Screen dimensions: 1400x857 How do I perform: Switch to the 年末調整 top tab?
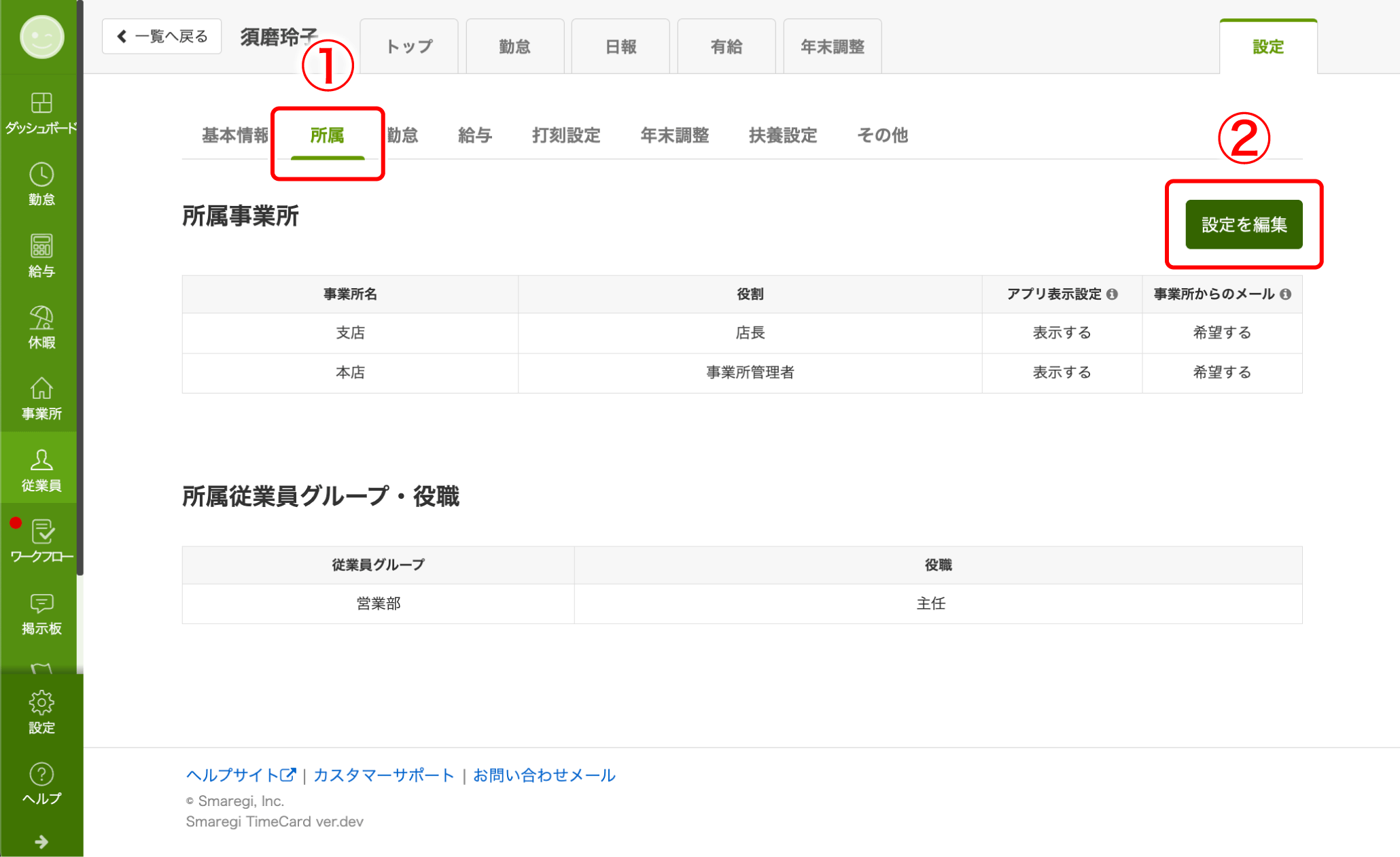(832, 46)
